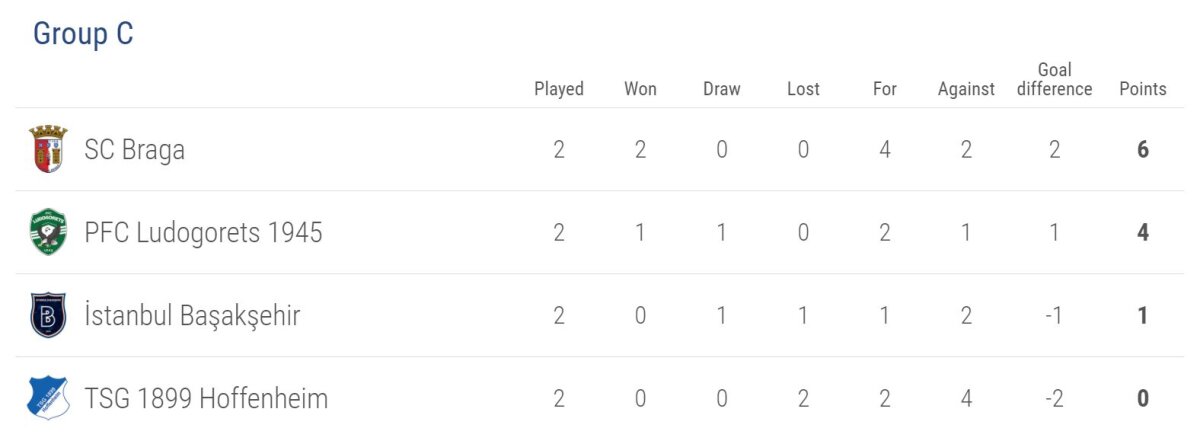Click the Against column header
The height and width of the screenshot is (444, 1200).
966,89
